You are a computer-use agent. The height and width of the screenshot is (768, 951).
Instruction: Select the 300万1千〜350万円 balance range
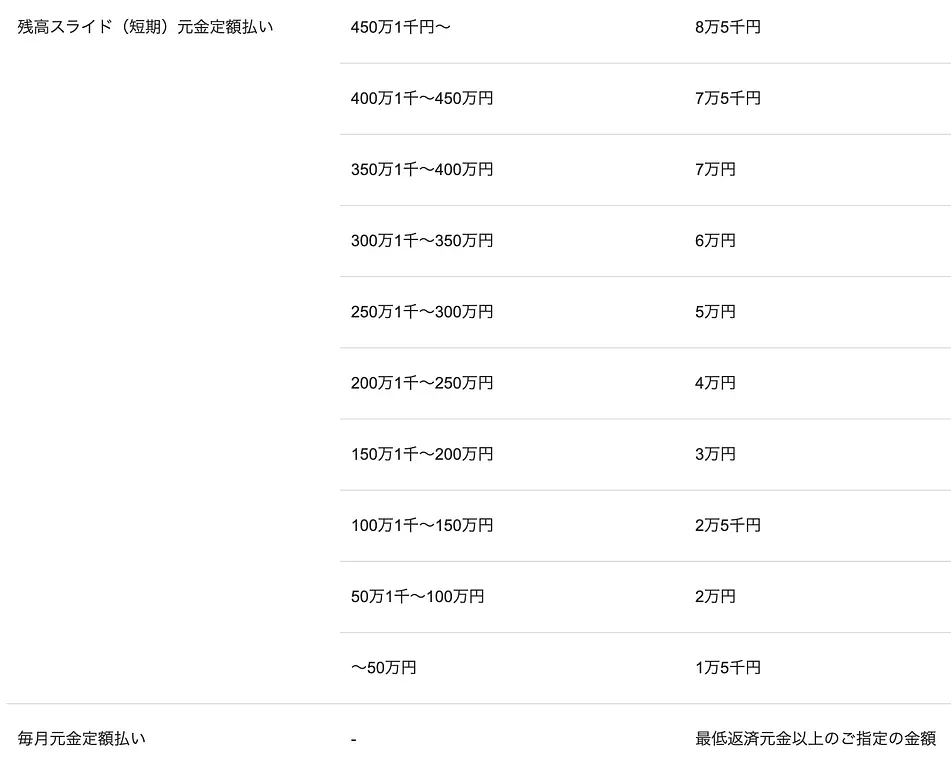coord(422,240)
